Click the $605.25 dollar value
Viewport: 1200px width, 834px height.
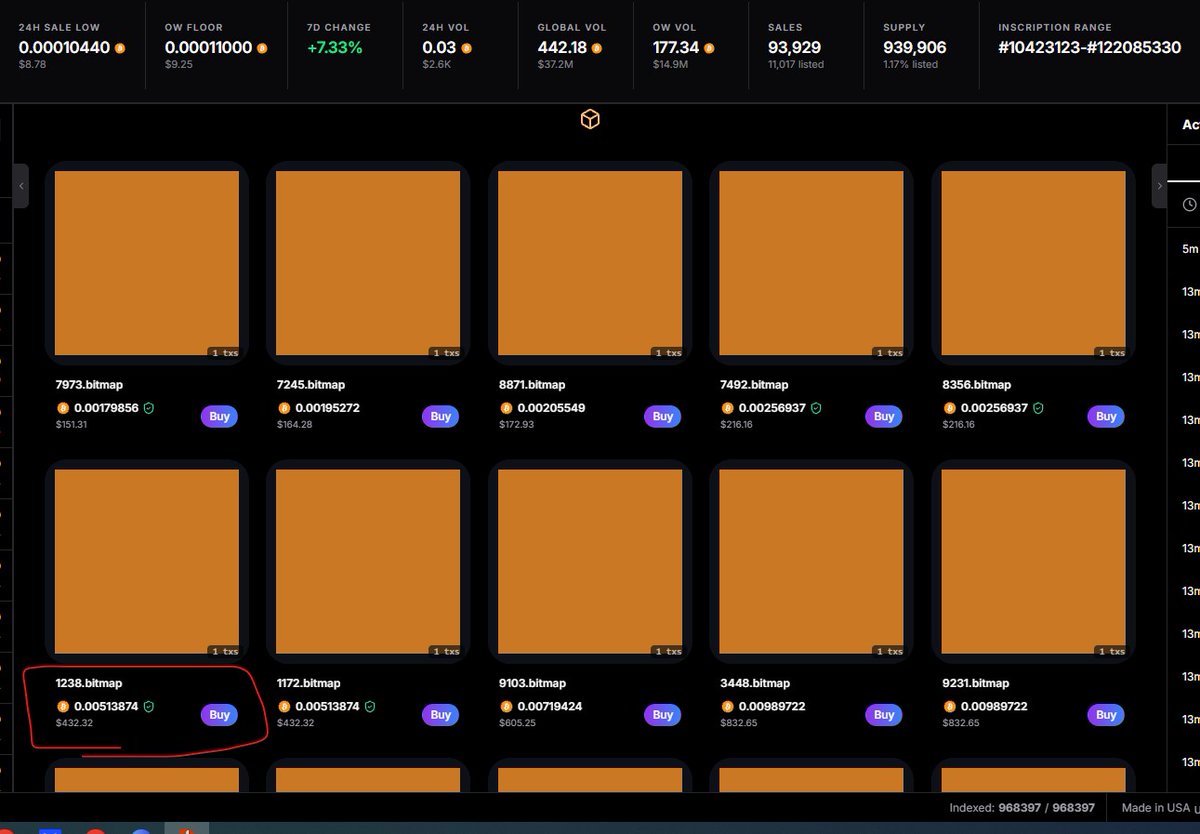pyautogui.click(x=516, y=724)
